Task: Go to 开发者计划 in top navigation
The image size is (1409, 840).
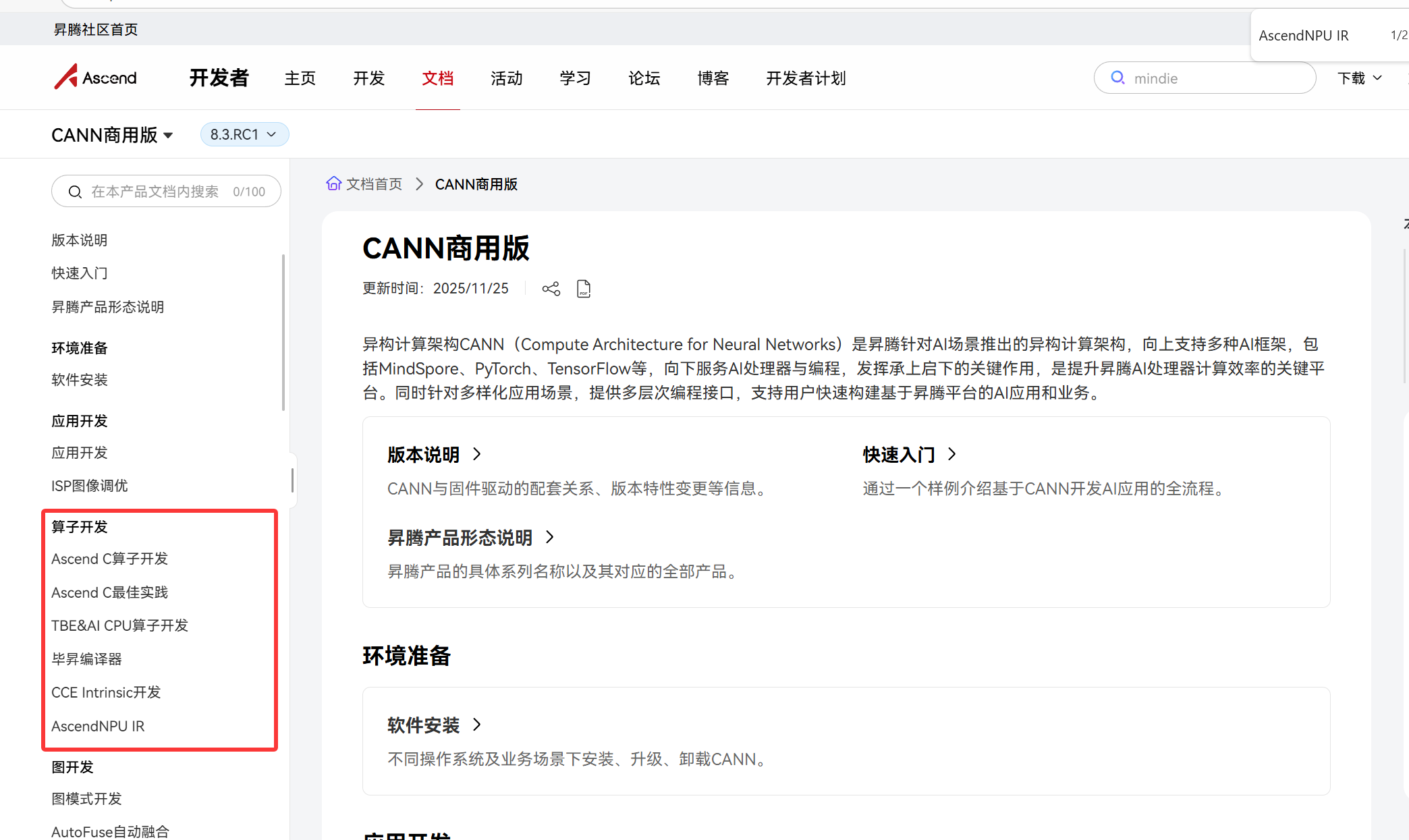Action: (806, 78)
